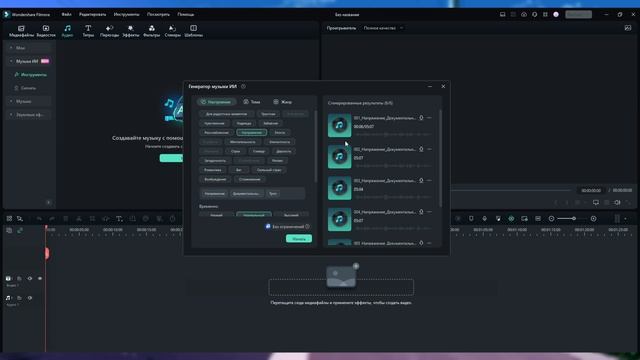Download the 002_Напряжение generated track
The height and width of the screenshot is (360, 640).
pos(421,149)
